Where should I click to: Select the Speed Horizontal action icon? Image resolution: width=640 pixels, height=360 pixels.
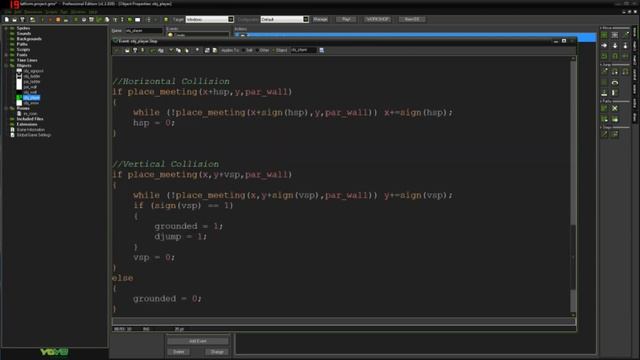pyautogui.click(x=604, y=46)
